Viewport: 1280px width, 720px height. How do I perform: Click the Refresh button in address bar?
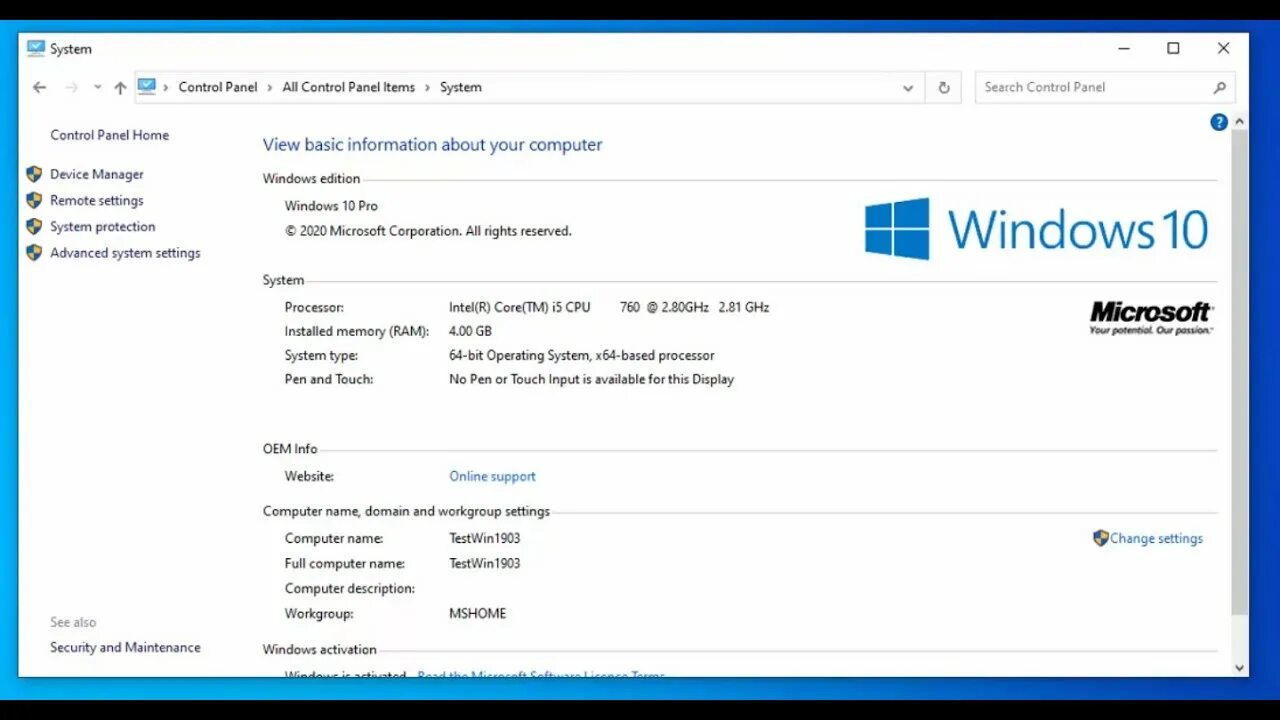[943, 87]
